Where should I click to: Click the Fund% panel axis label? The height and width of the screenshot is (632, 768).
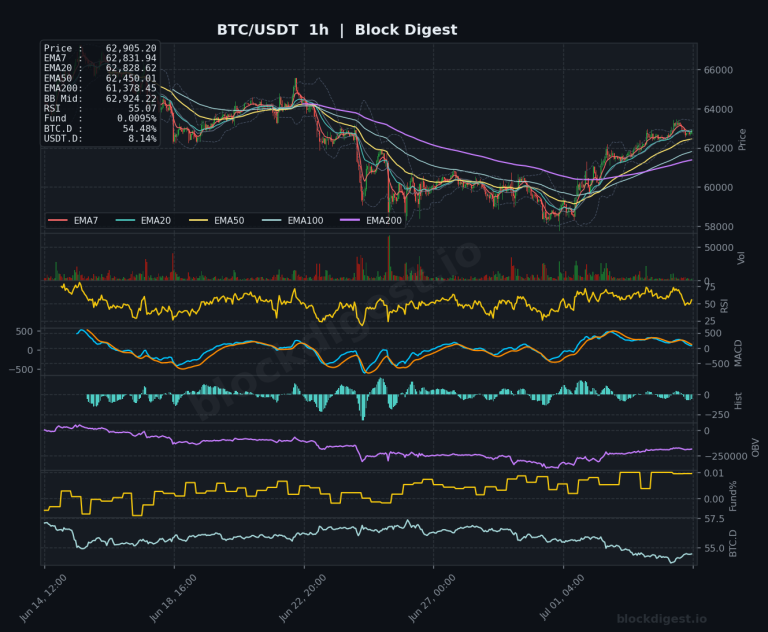(x=733, y=496)
